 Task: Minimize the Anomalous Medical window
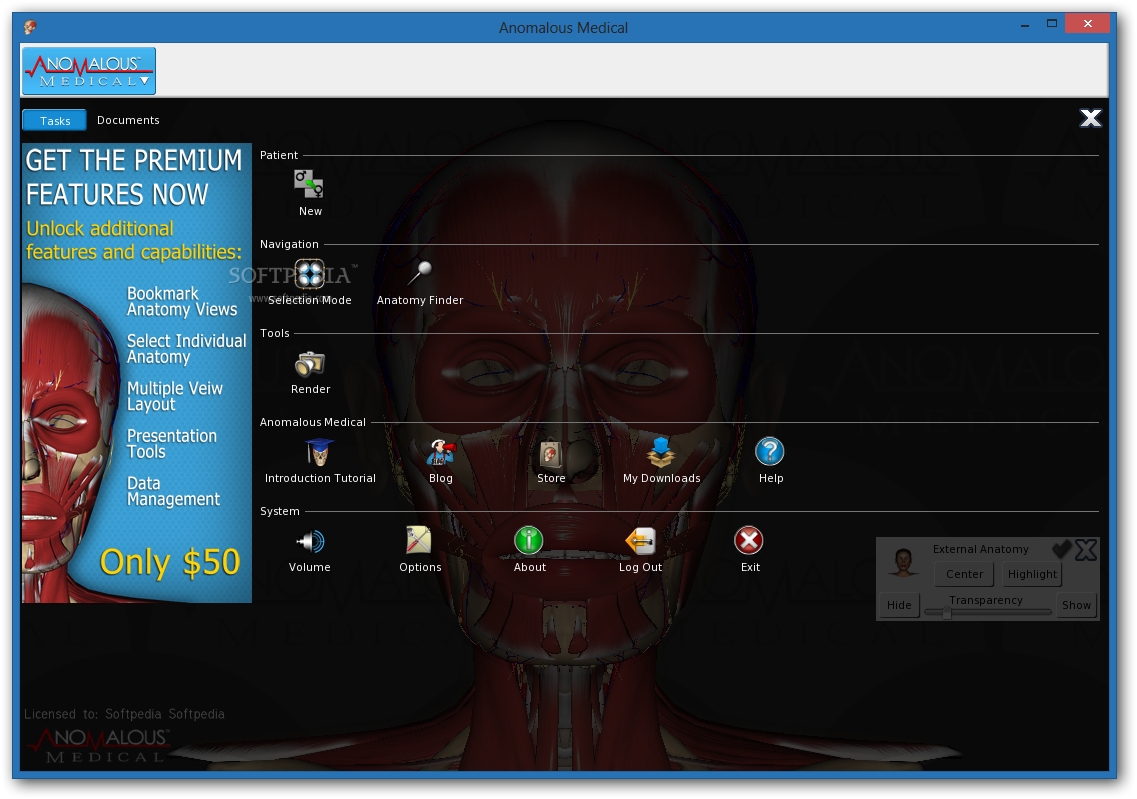(x=1025, y=25)
